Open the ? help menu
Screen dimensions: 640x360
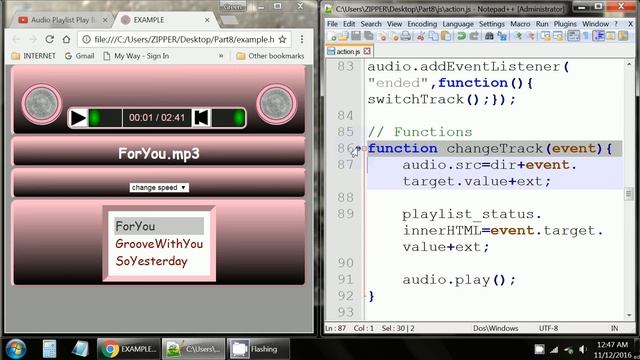point(616,24)
